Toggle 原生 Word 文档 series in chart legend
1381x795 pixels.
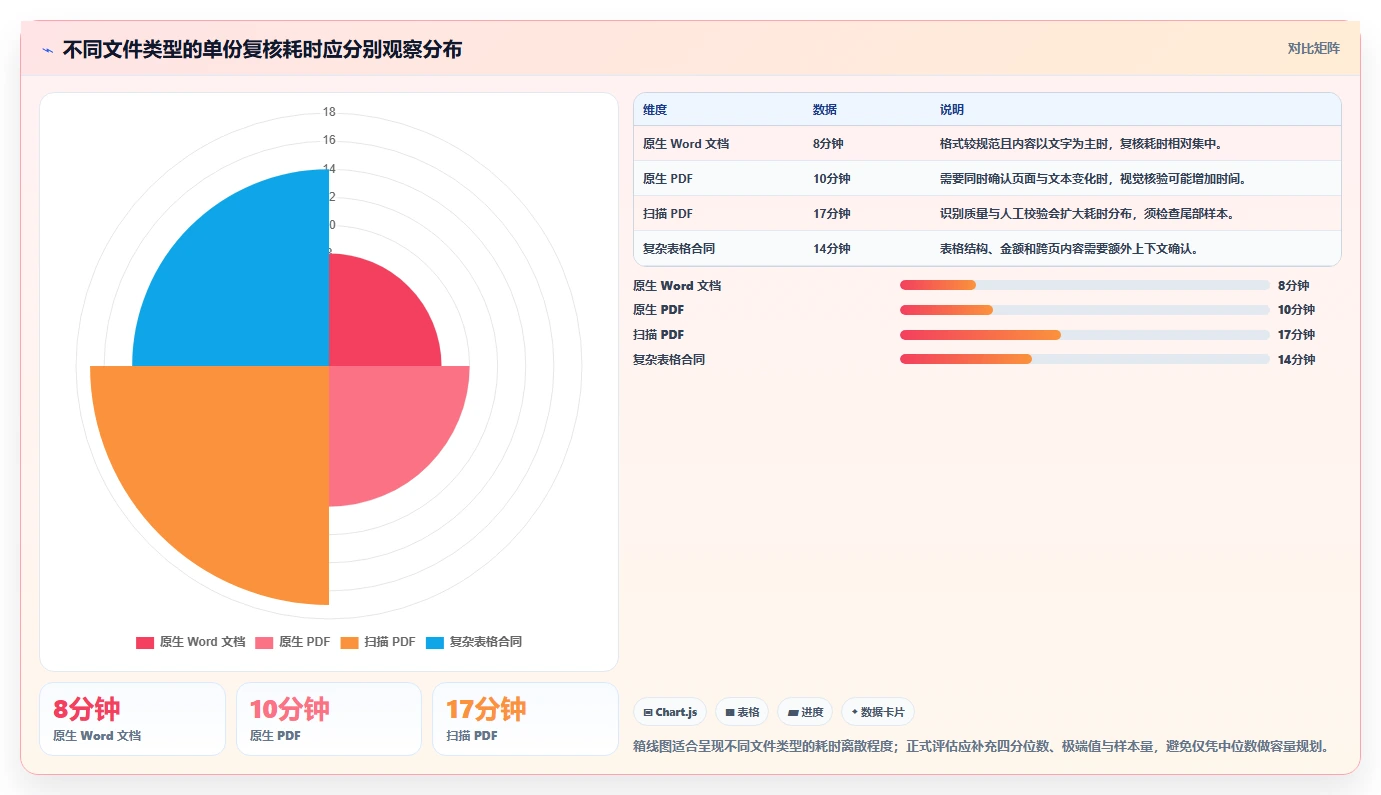191,642
